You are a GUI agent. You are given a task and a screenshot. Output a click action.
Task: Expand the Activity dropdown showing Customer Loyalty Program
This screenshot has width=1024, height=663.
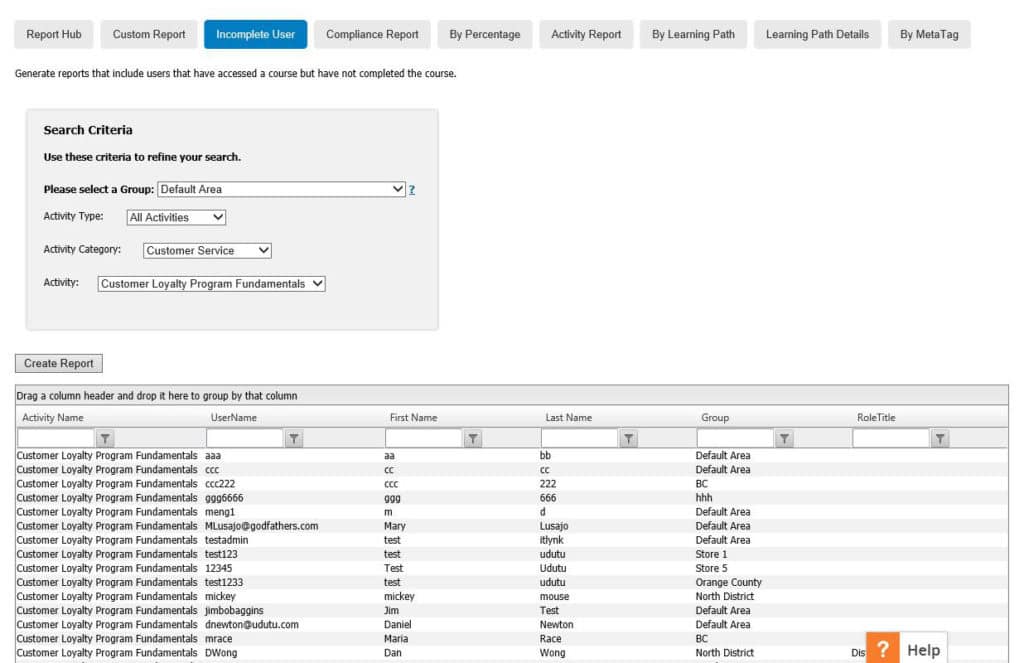pos(212,284)
